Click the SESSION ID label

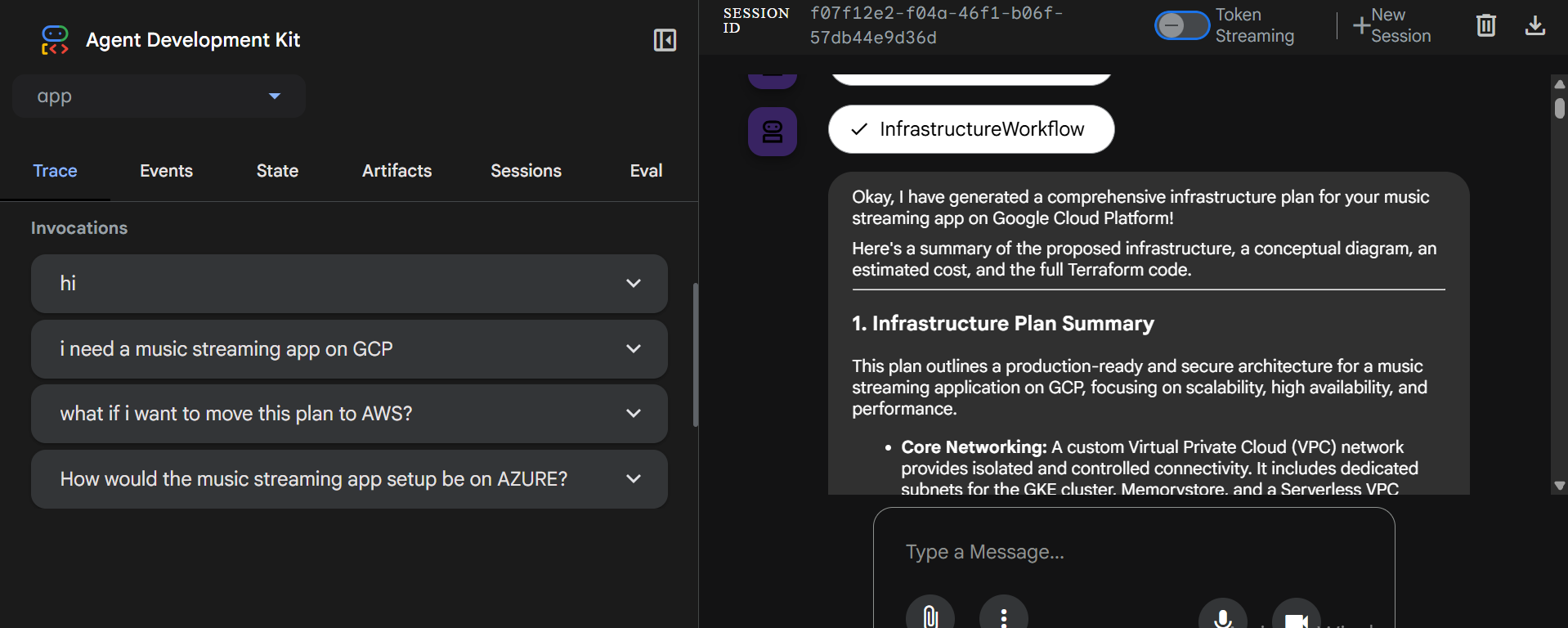point(756,20)
